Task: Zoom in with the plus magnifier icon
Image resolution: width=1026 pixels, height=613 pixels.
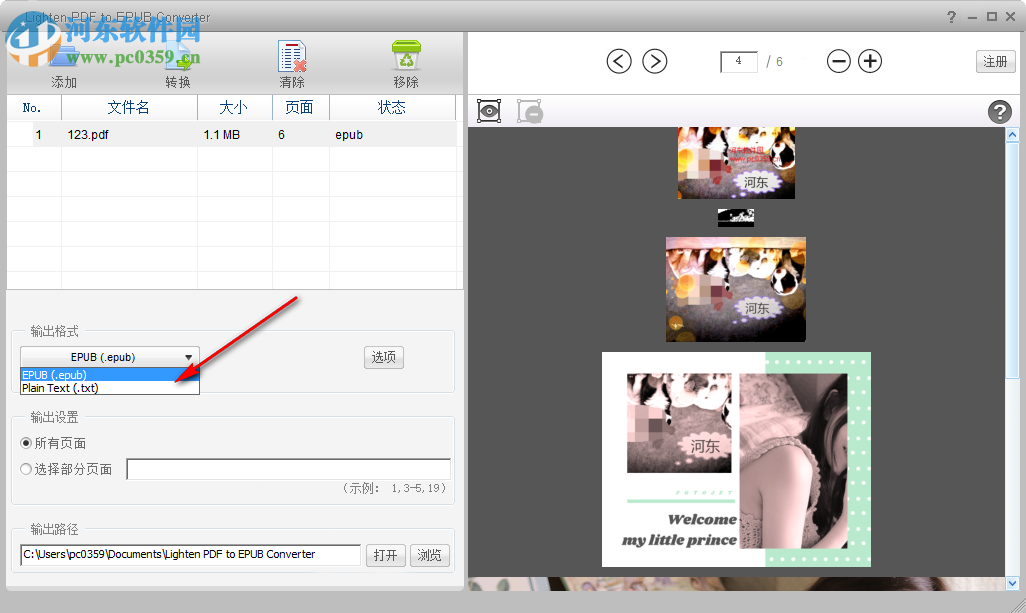Action: (869, 61)
